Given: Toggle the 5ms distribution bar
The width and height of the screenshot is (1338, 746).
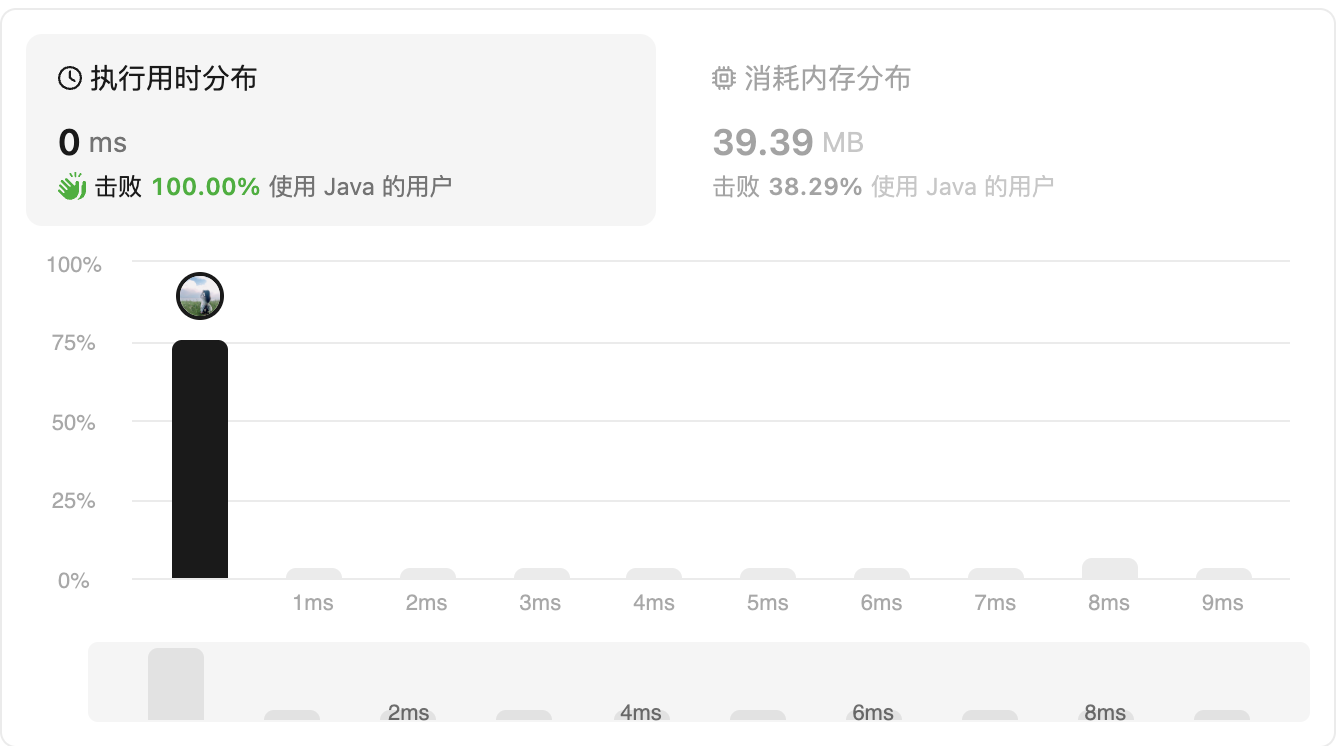Looking at the screenshot, I should pos(768,573).
